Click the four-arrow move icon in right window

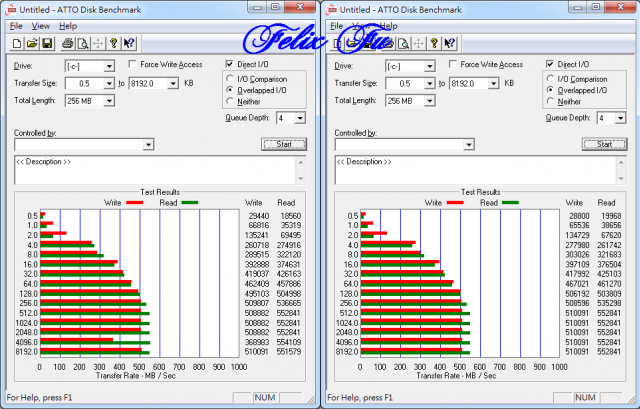tap(418, 43)
